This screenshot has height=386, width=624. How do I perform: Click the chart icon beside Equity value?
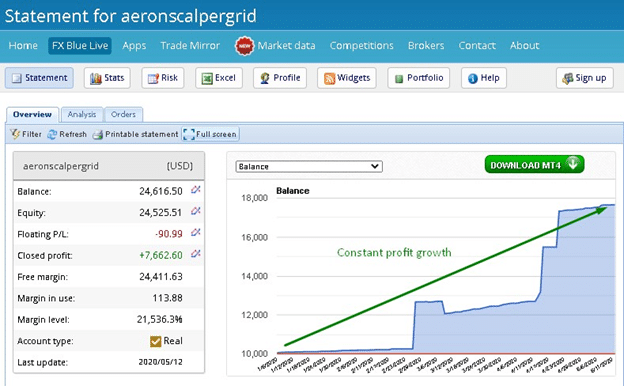pos(195,211)
